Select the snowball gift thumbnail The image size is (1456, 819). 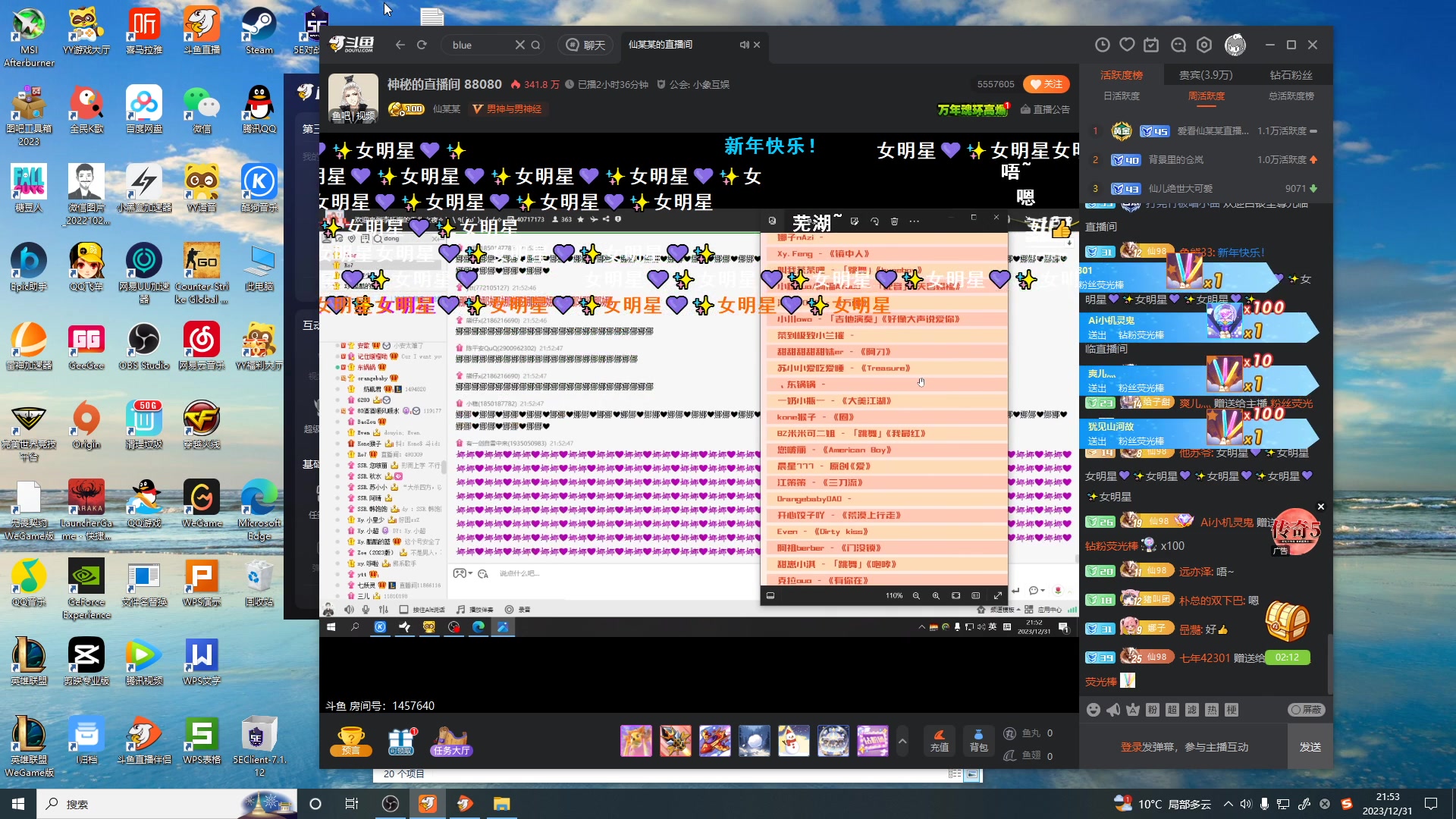754,741
